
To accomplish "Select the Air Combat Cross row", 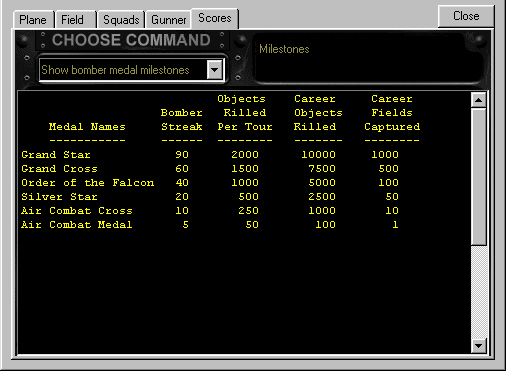I will point(210,211).
